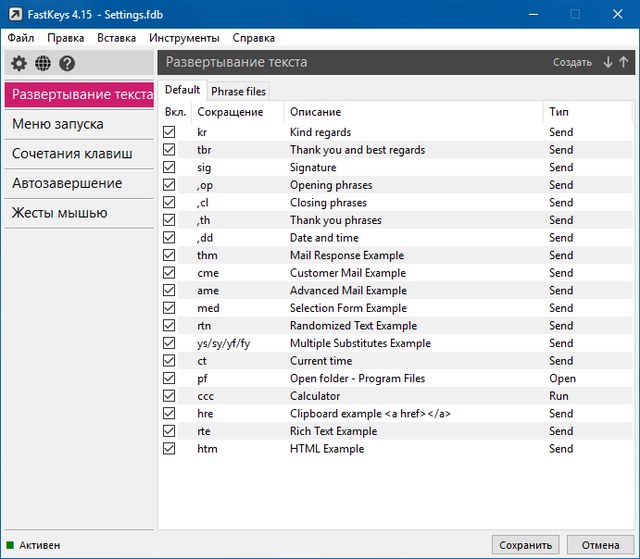Open the Жесты мышью section
The height and width of the screenshot is (559, 640).
pos(60,213)
